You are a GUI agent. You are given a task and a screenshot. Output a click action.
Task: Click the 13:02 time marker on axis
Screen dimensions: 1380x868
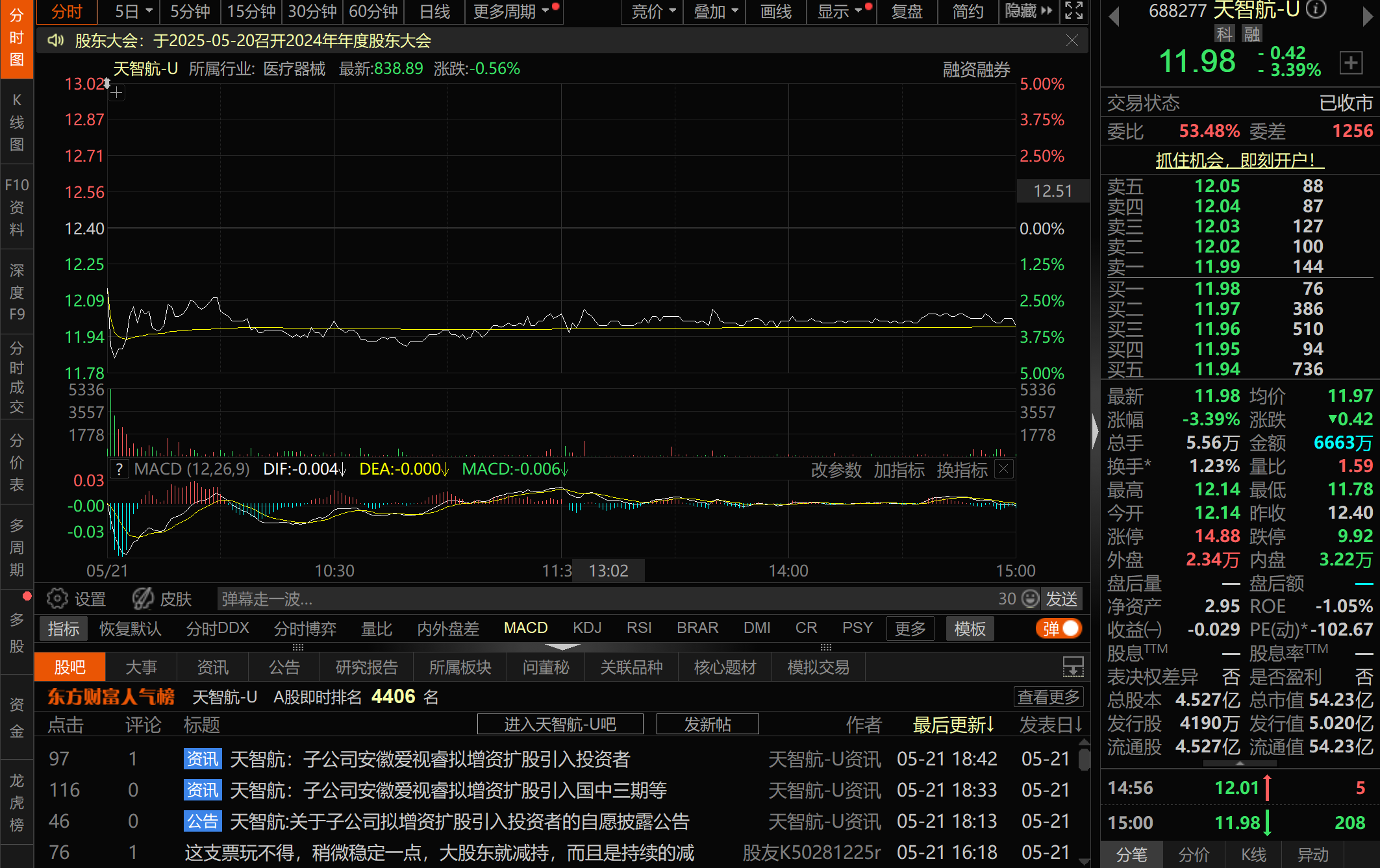click(608, 571)
